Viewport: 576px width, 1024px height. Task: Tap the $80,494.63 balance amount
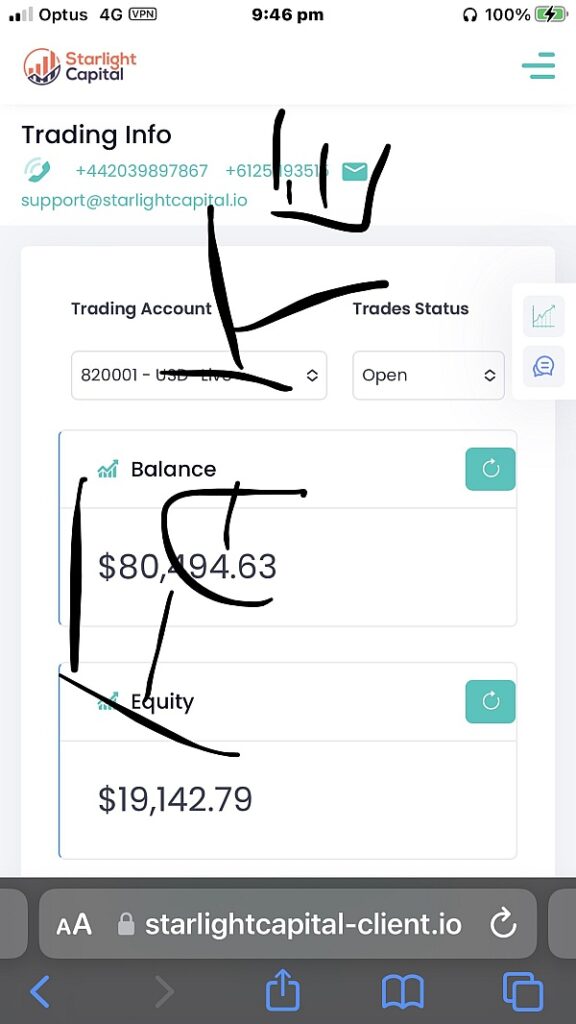click(187, 566)
